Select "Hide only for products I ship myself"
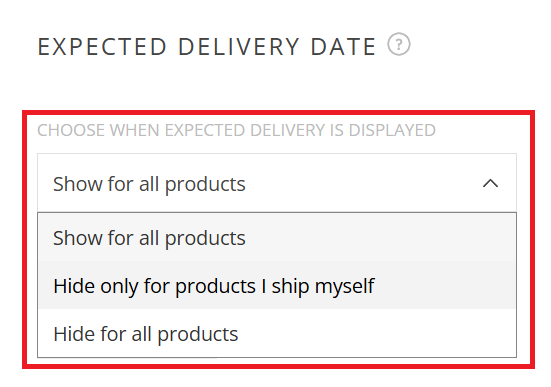The width and height of the screenshot is (551, 387). [x=277, y=285]
